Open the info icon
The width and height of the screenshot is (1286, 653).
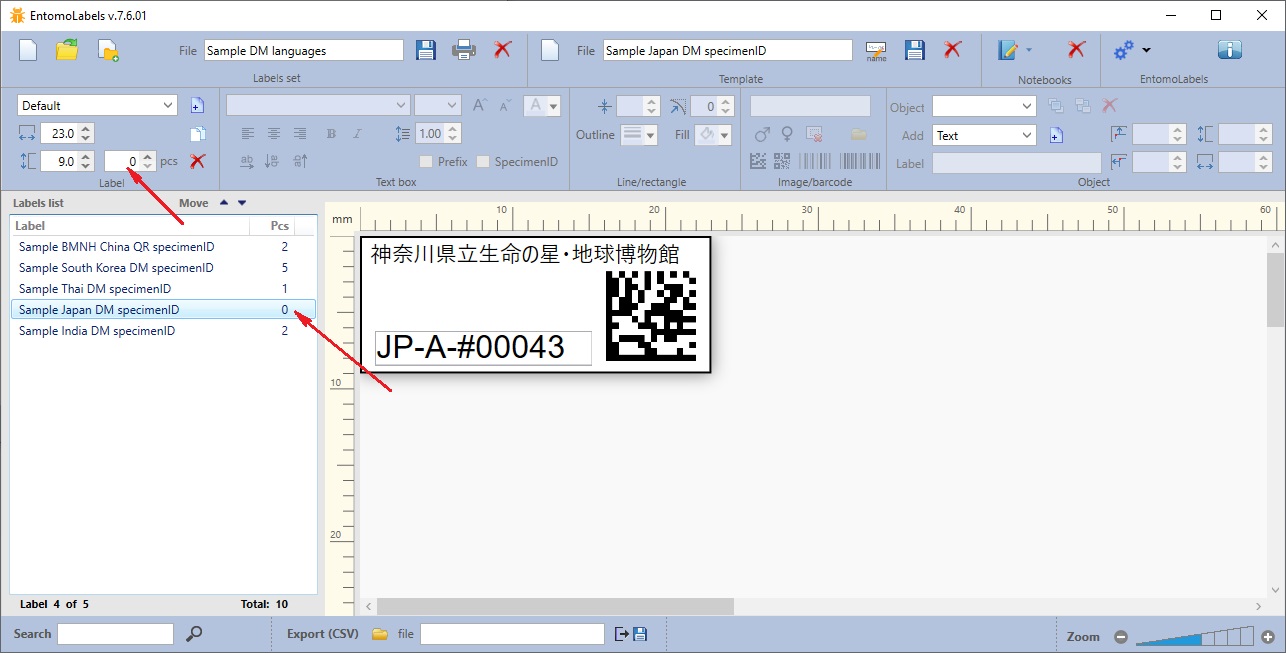(x=1229, y=50)
